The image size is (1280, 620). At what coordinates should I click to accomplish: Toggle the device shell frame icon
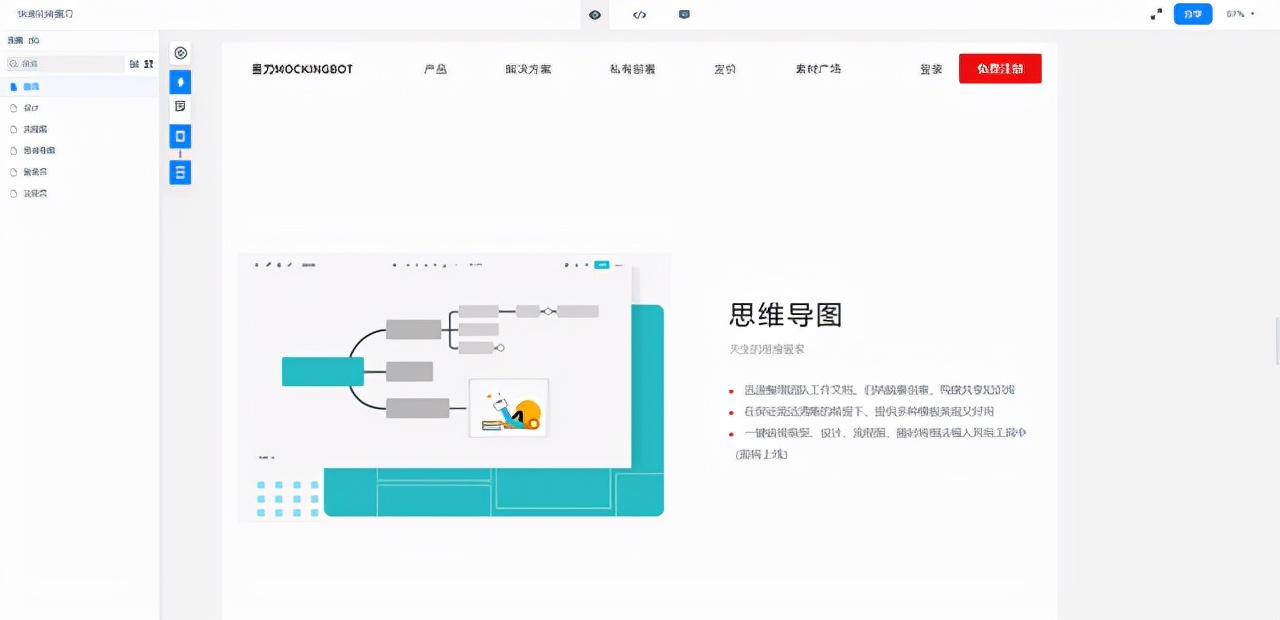tap(180, 136)
